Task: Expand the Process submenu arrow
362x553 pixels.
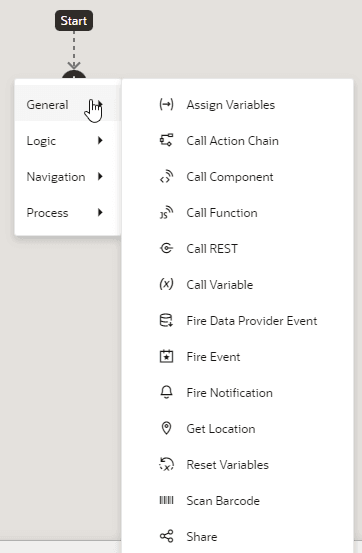Action: coord(100,213)
